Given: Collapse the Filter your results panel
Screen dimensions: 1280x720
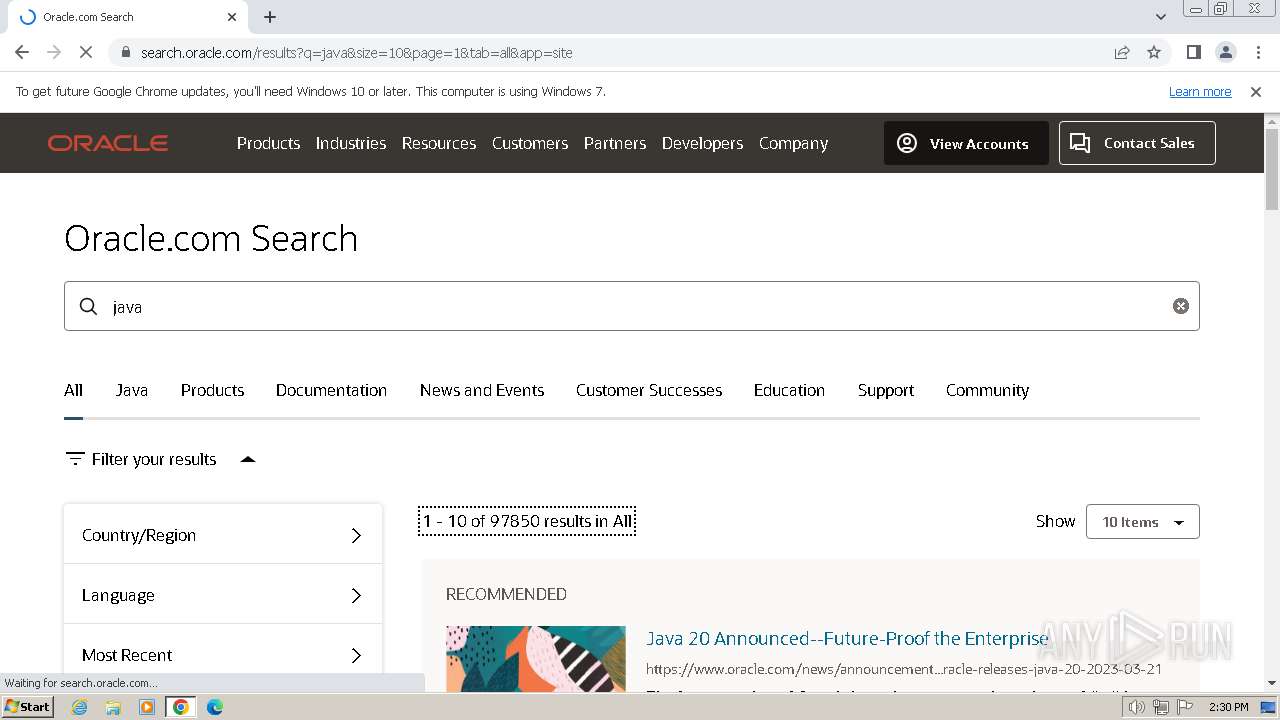Looking at the screenshot, I should click(248, 459).
